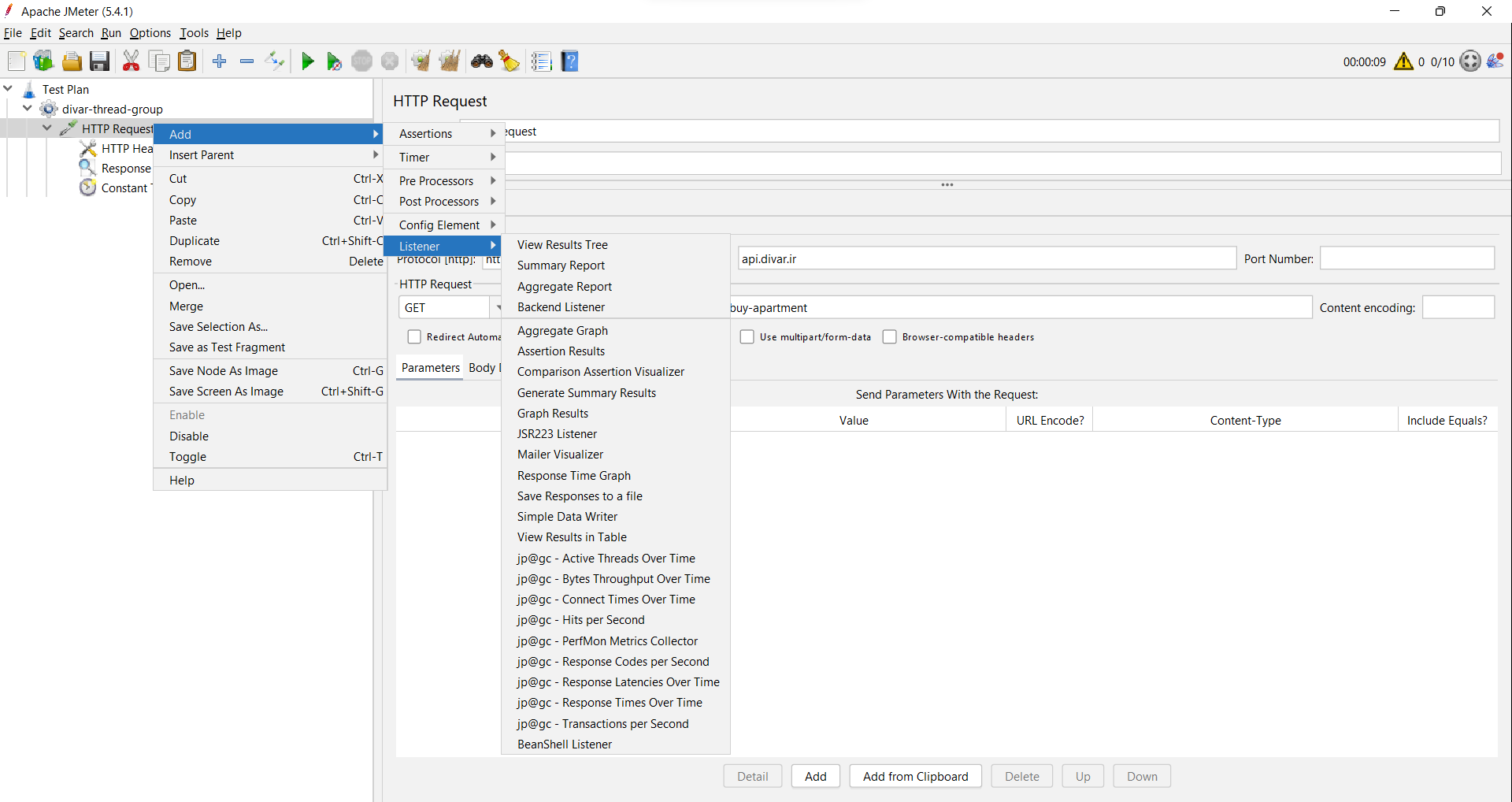Click the Content encoding input field

(x=1458, y=307)
